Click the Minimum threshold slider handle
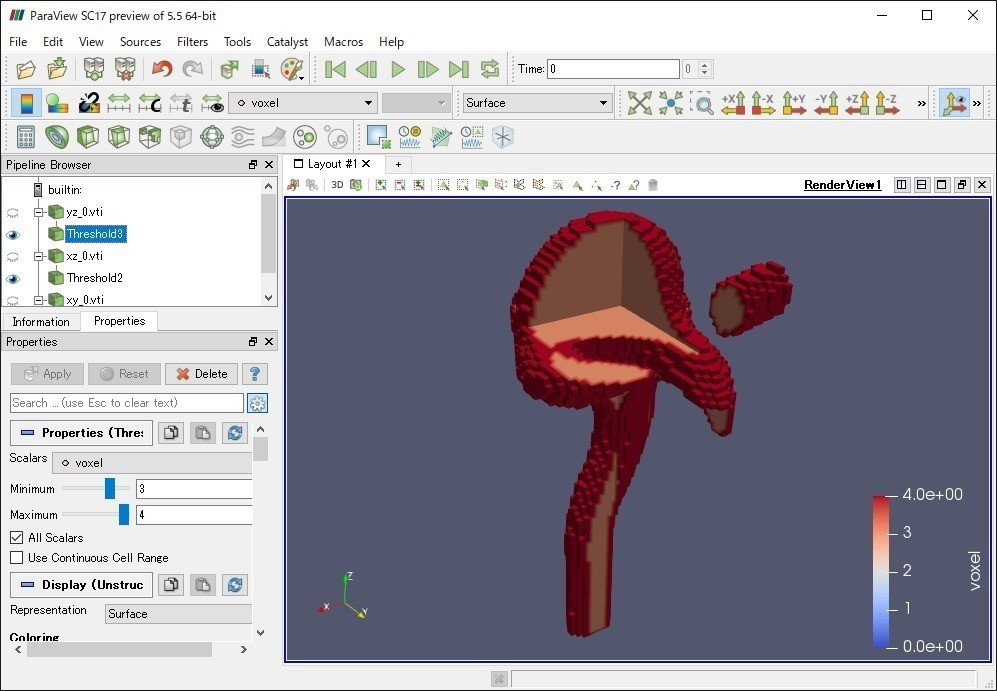This screenshot has height=691, width=997. 110,489
